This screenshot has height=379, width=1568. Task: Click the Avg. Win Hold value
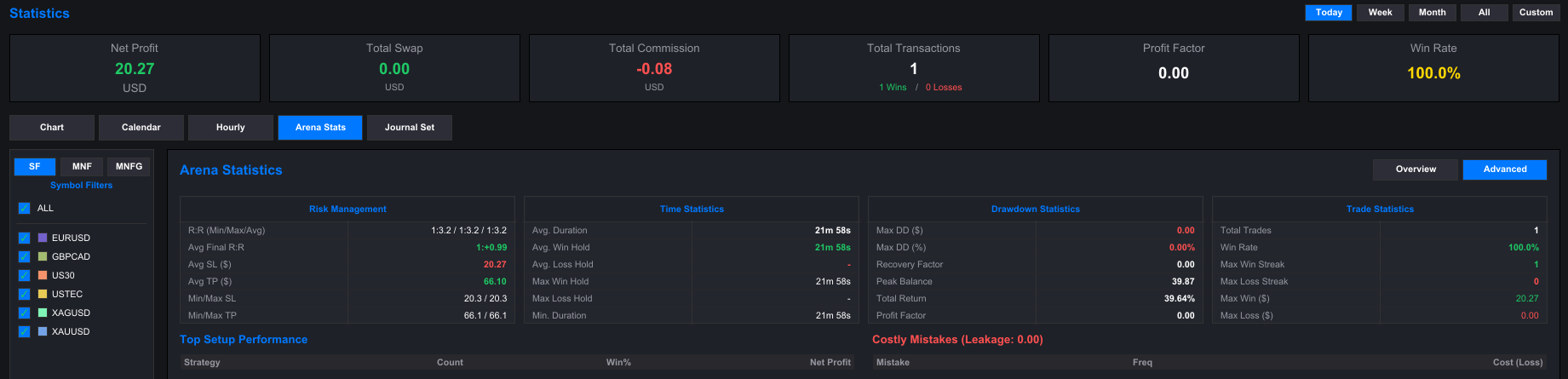[x=832, y=248]
